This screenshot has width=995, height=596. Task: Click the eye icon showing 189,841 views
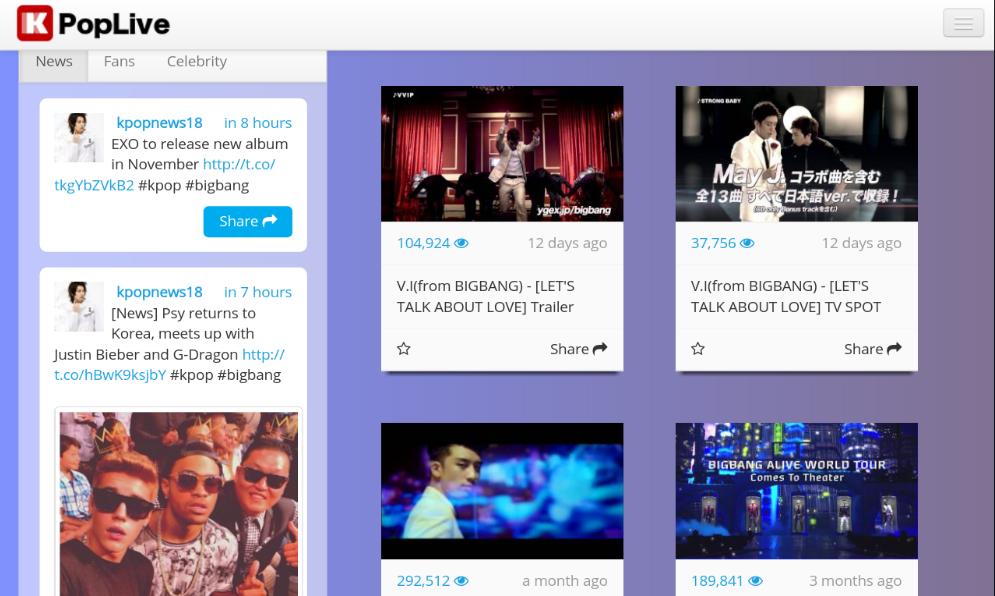coord(755,580)
